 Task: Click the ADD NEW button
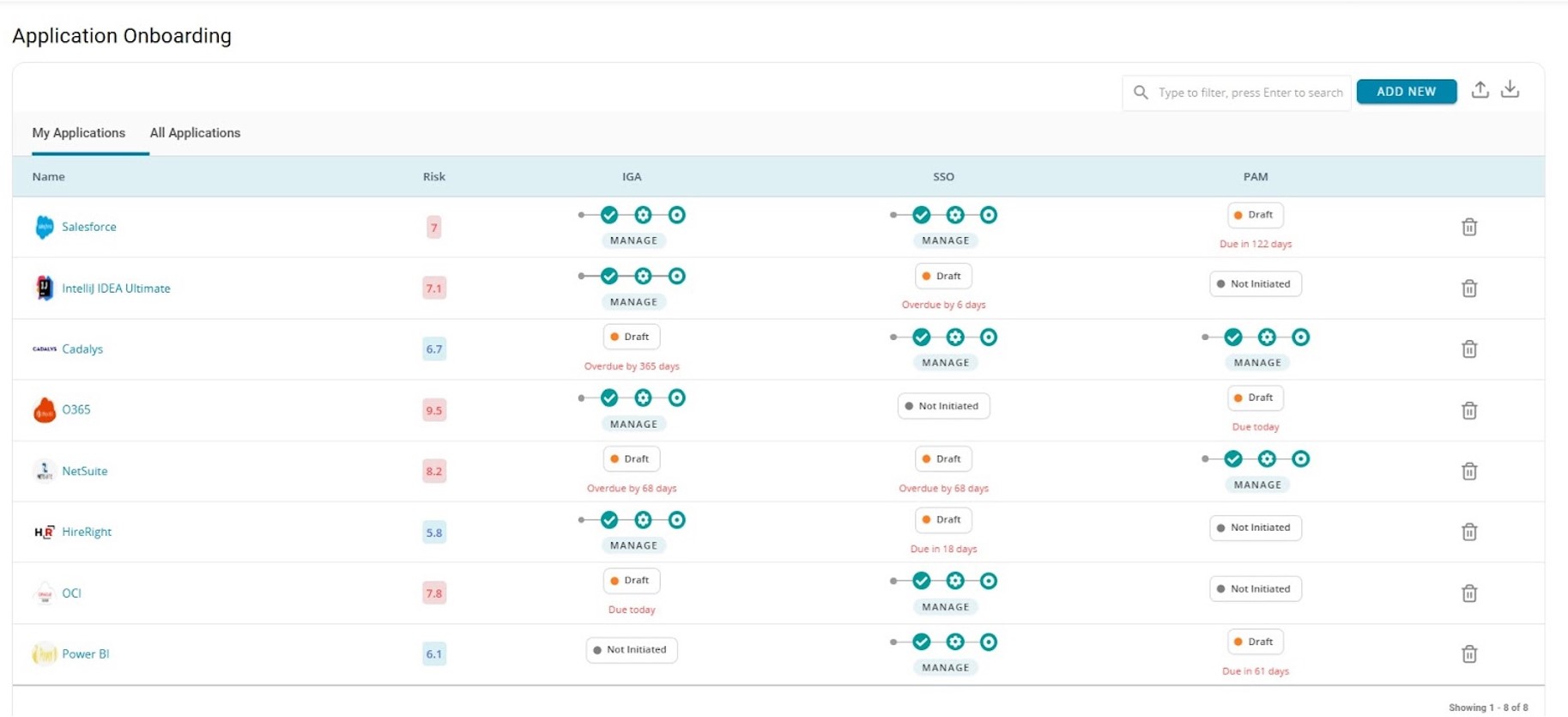click(1406, 91)
